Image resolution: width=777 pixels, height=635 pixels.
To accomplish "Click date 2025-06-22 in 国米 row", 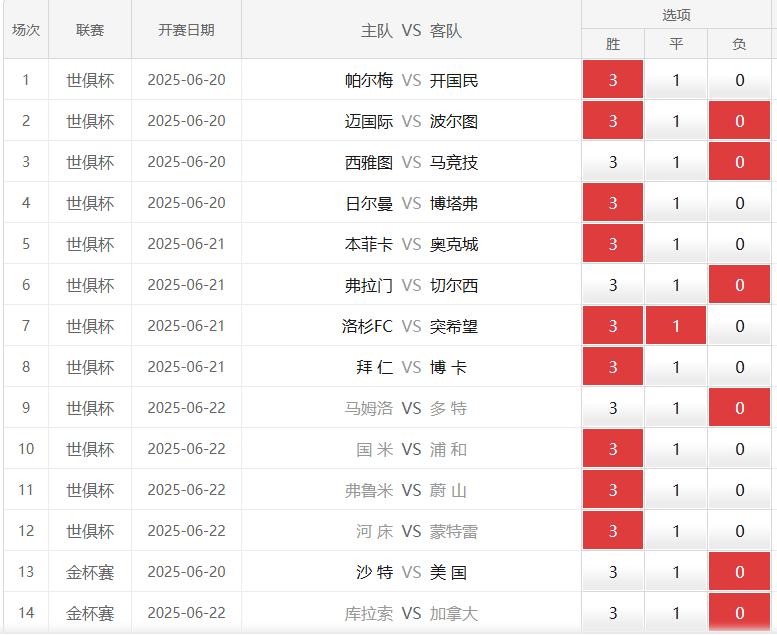I will (x=186, y=449).
